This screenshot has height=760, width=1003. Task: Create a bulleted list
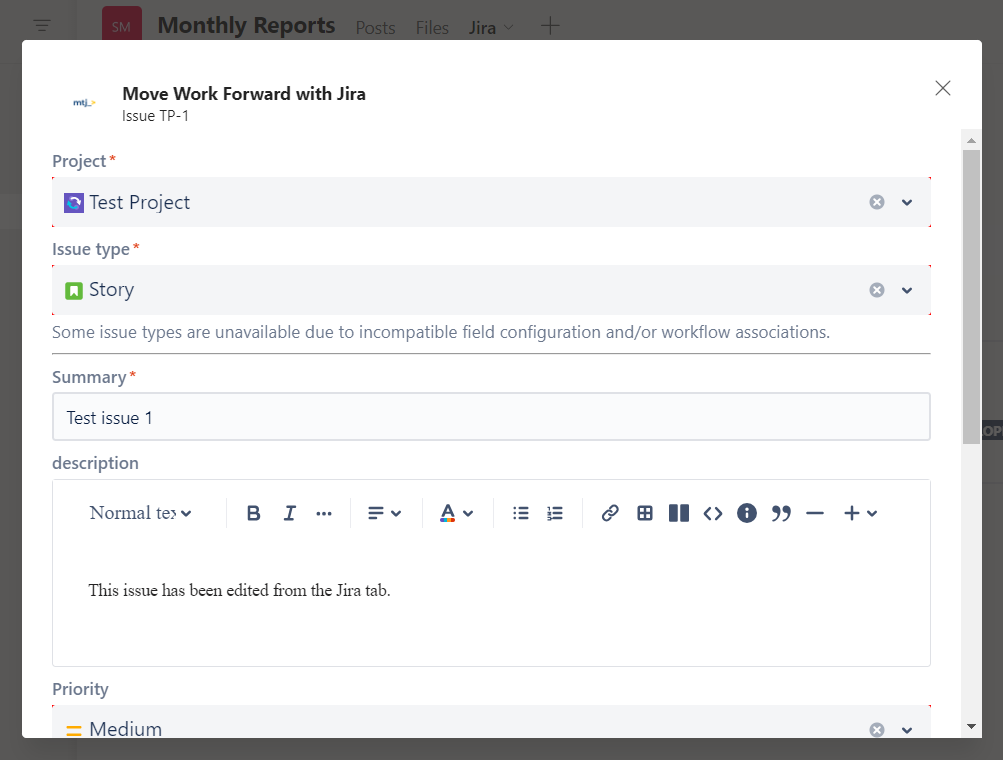pos(521,513)
